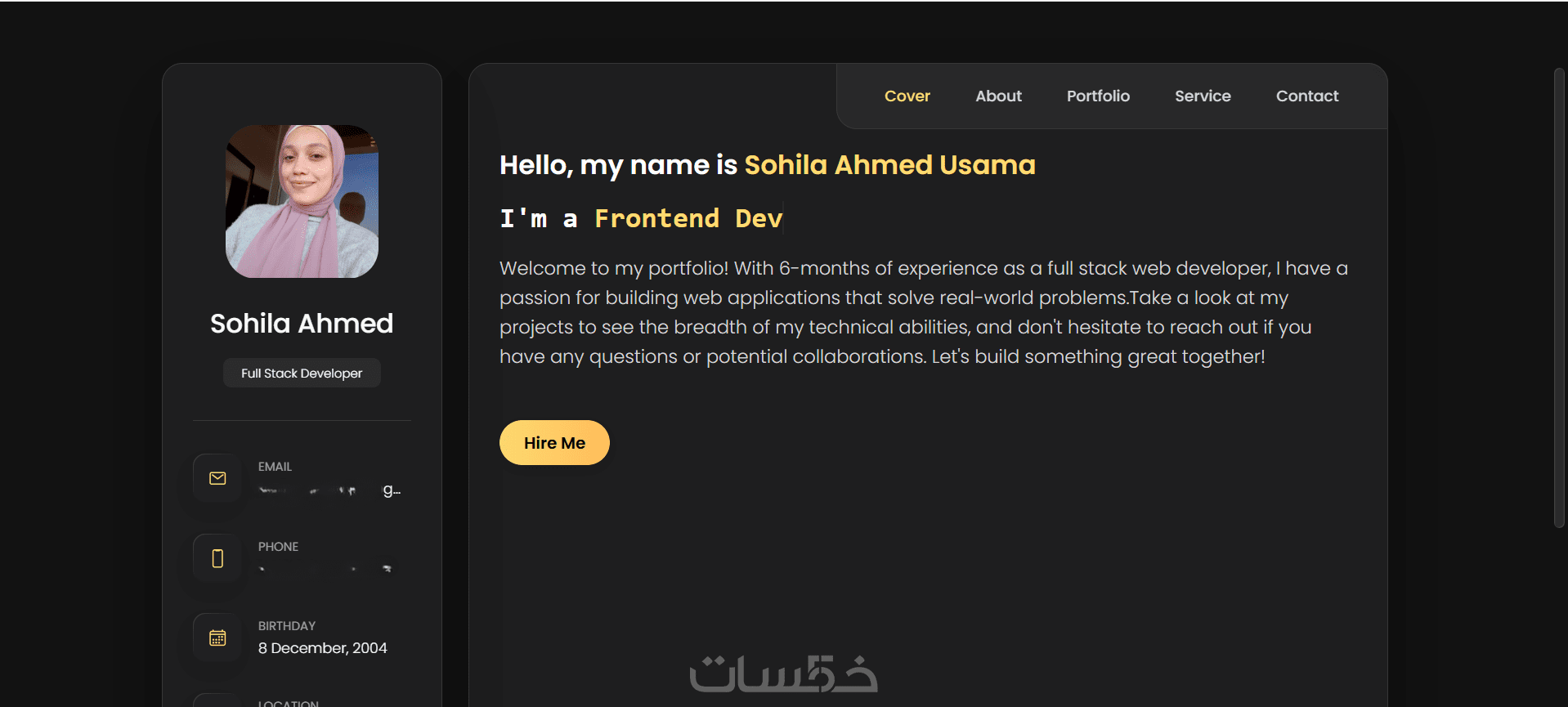Open the Portfolio tab
Image resolution: width=1568 pixels, height=707 pixels.
tap(1098, 96)
